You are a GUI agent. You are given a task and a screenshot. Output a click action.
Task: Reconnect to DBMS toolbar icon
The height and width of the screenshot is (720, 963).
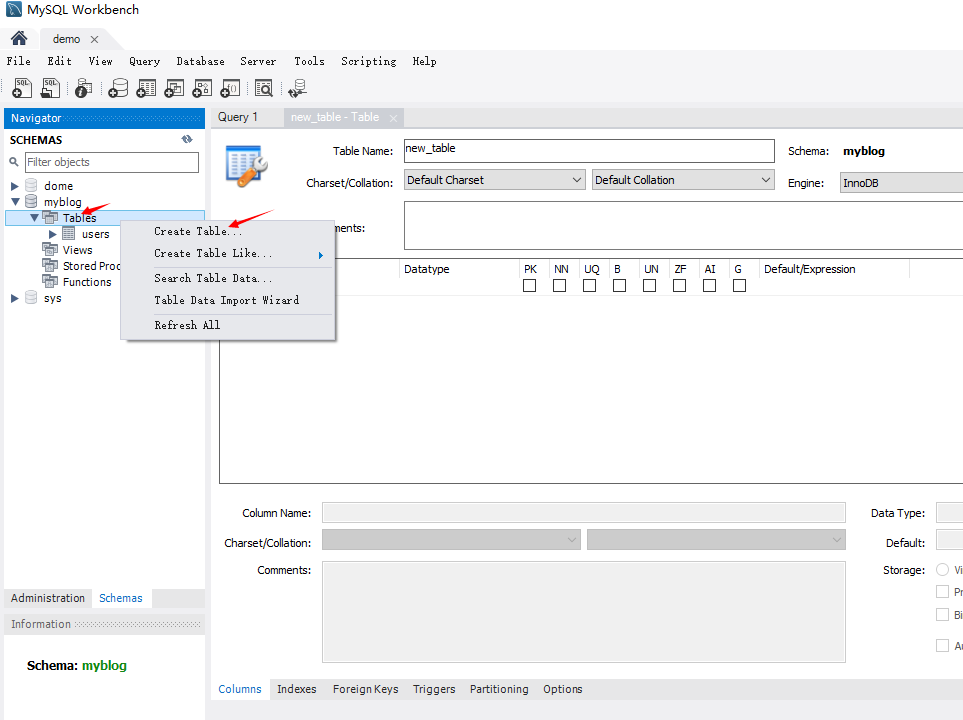tap(298, 88)
